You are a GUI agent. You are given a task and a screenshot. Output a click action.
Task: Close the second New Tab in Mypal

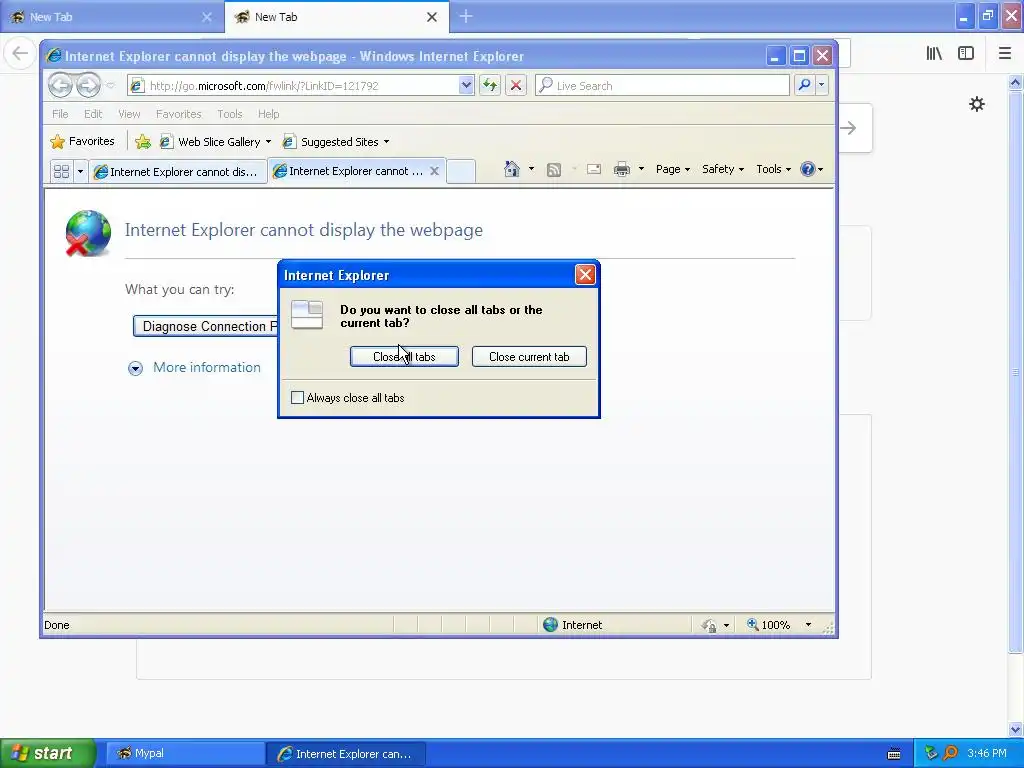[432, 17]
